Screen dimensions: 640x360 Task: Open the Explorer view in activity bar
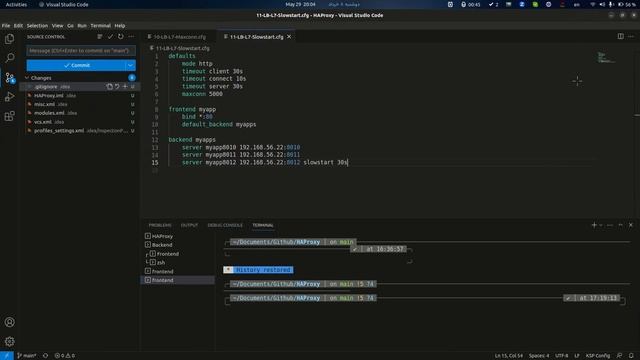9,39
